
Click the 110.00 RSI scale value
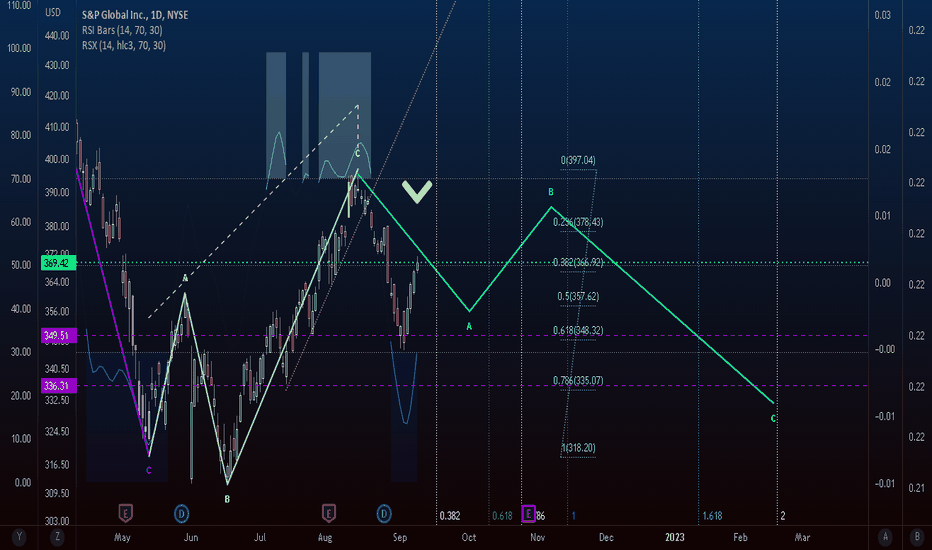coord(19,5)
